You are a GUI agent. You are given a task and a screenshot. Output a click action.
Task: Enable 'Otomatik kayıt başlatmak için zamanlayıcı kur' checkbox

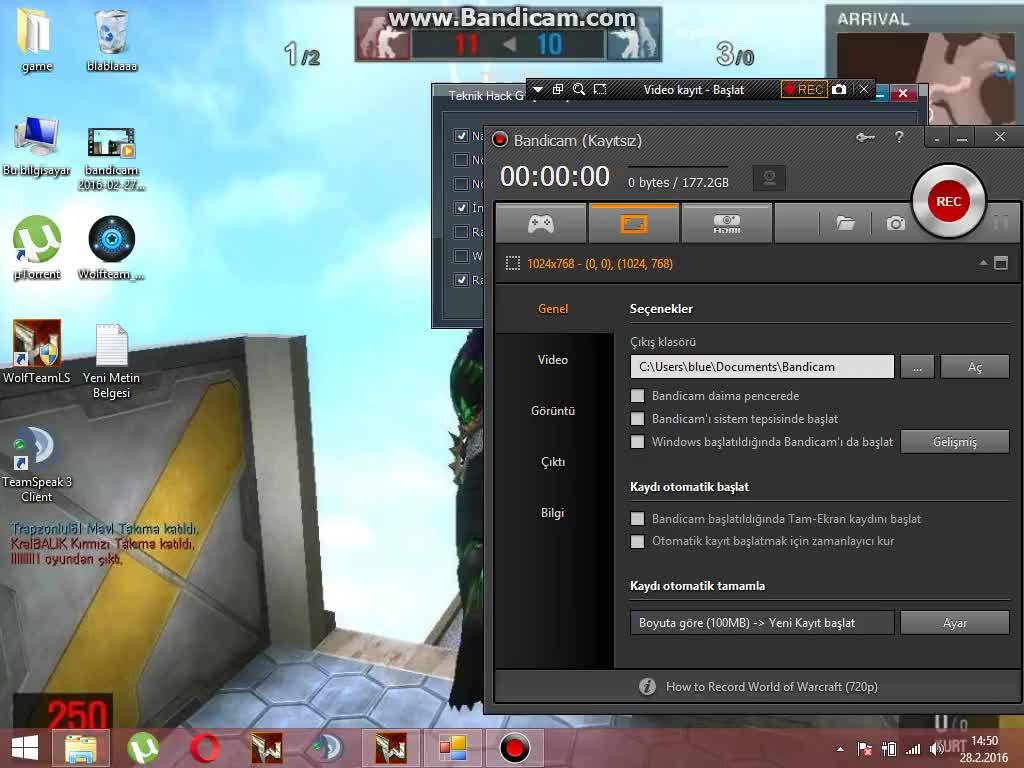point(637,541)
